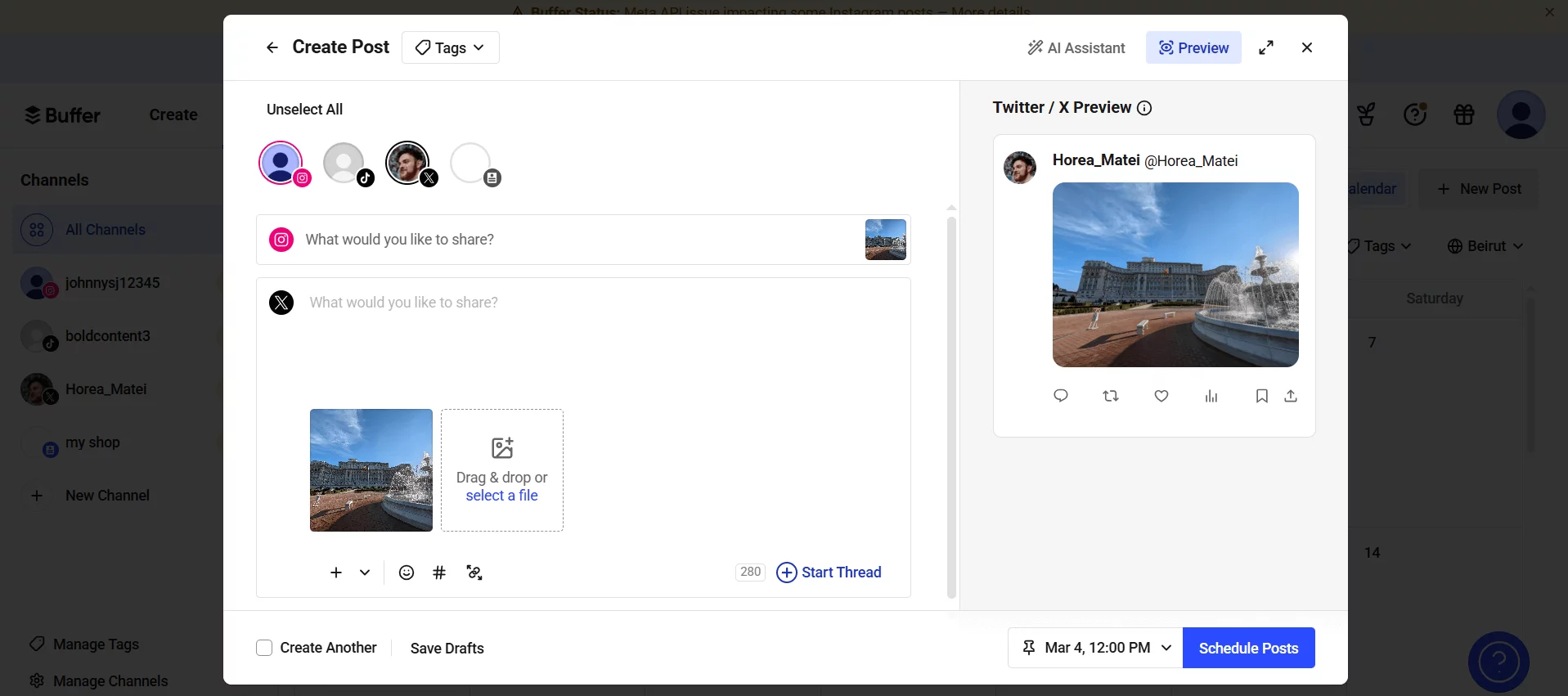Screen dimensions: 1568x696
Task: Click the retweet icon in tweet preview
Action: pos(1111,396)
